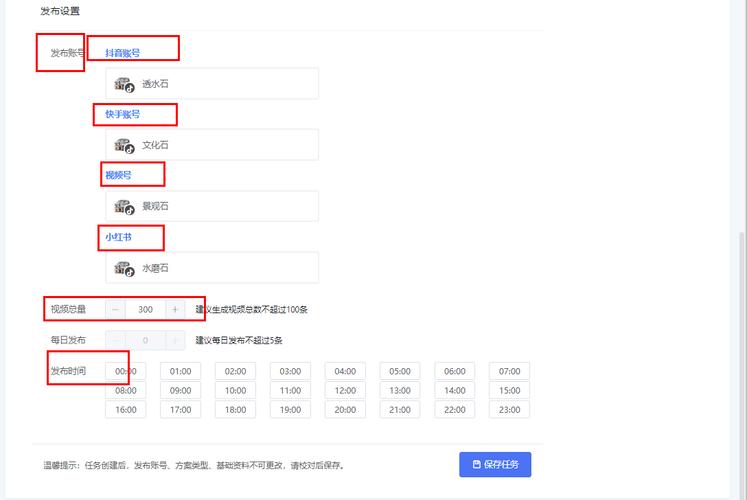
Task: Choose the 10:00 publish time
Action: click(x=235, y=390)
